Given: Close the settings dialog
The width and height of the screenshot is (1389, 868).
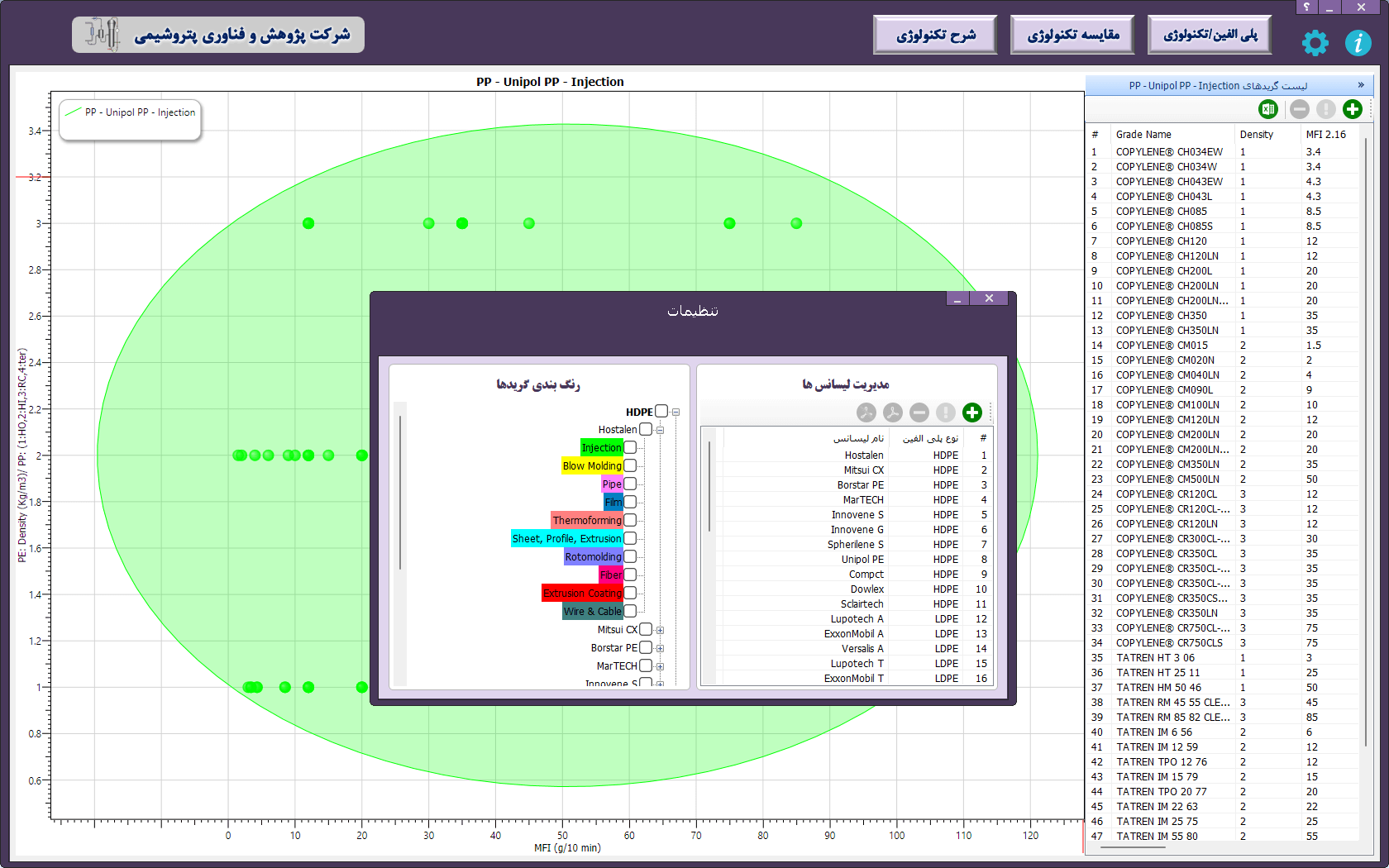Looking at the screenshot, I should coord(990,298).
